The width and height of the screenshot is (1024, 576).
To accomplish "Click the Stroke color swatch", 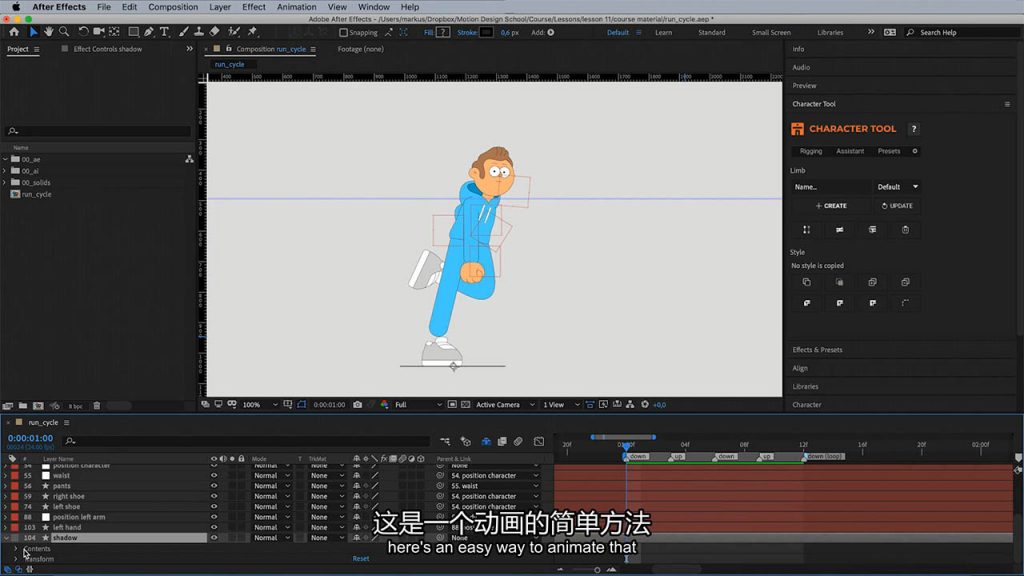I will click(487, 33).
